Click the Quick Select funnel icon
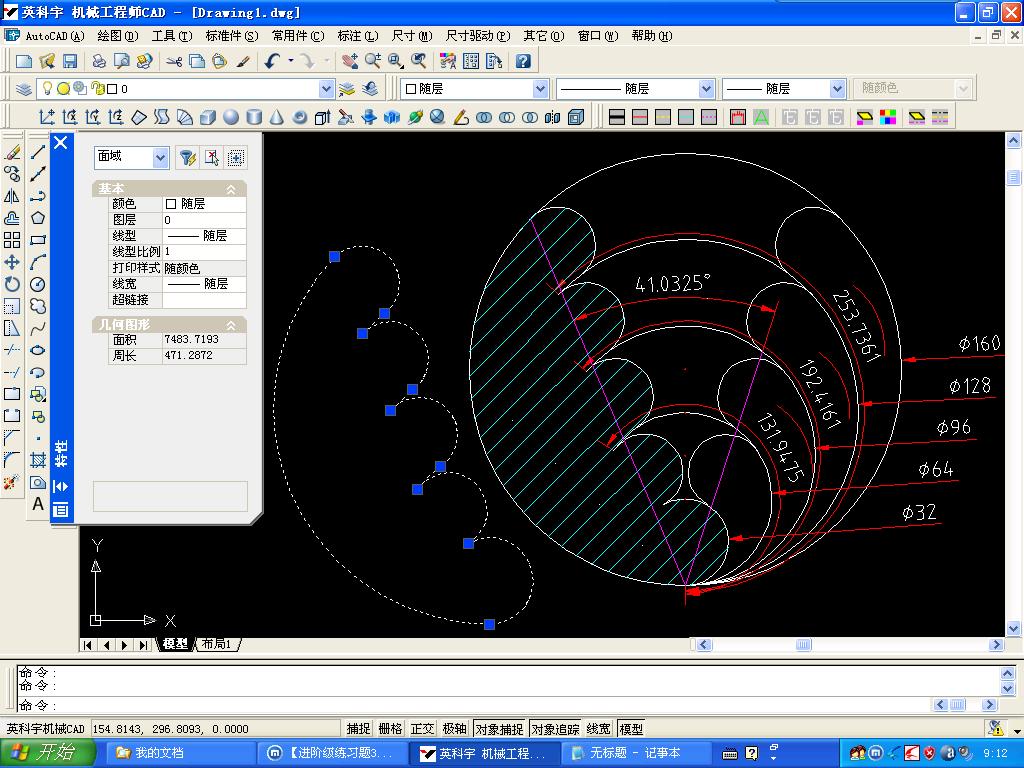 coord(187,157)
